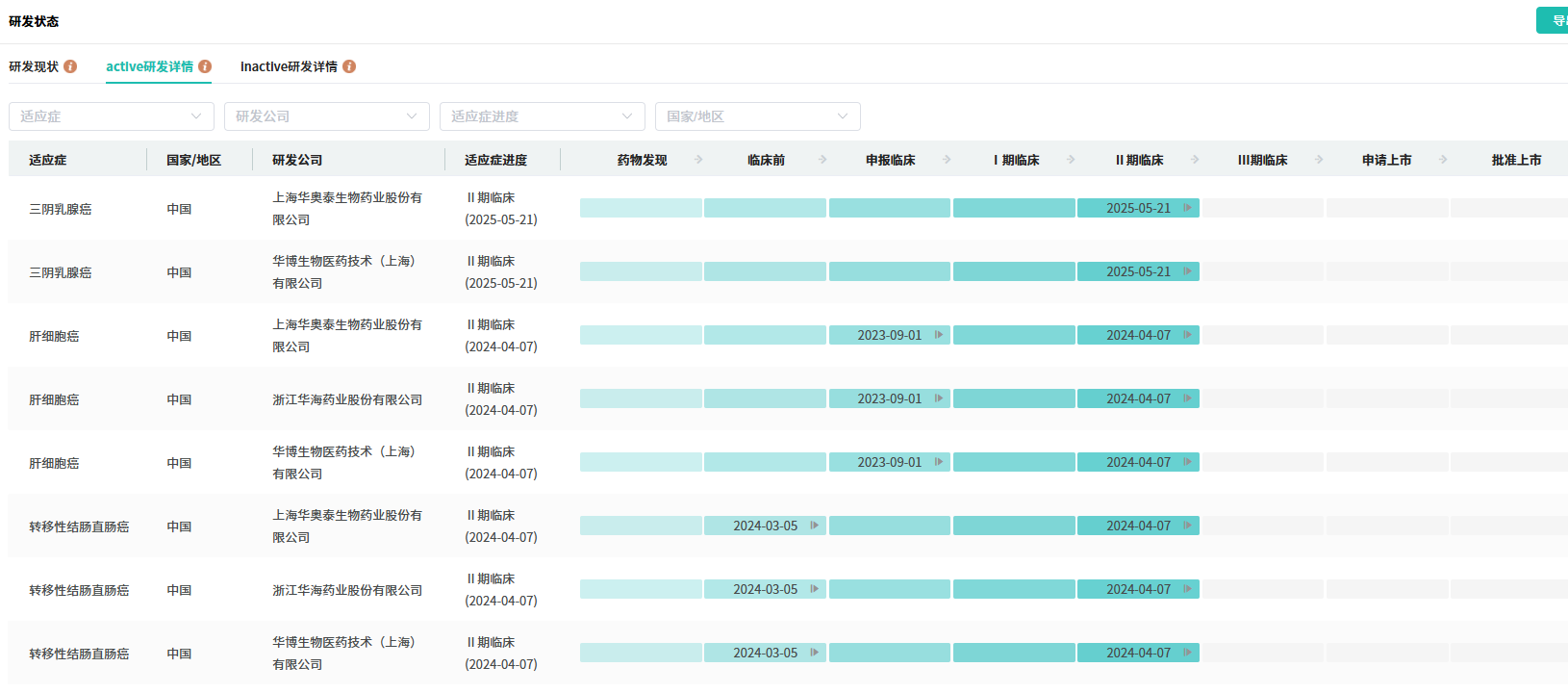Click info icon next to 研发现状 tab
The image size is (1568, 693).
pos(70,66)
